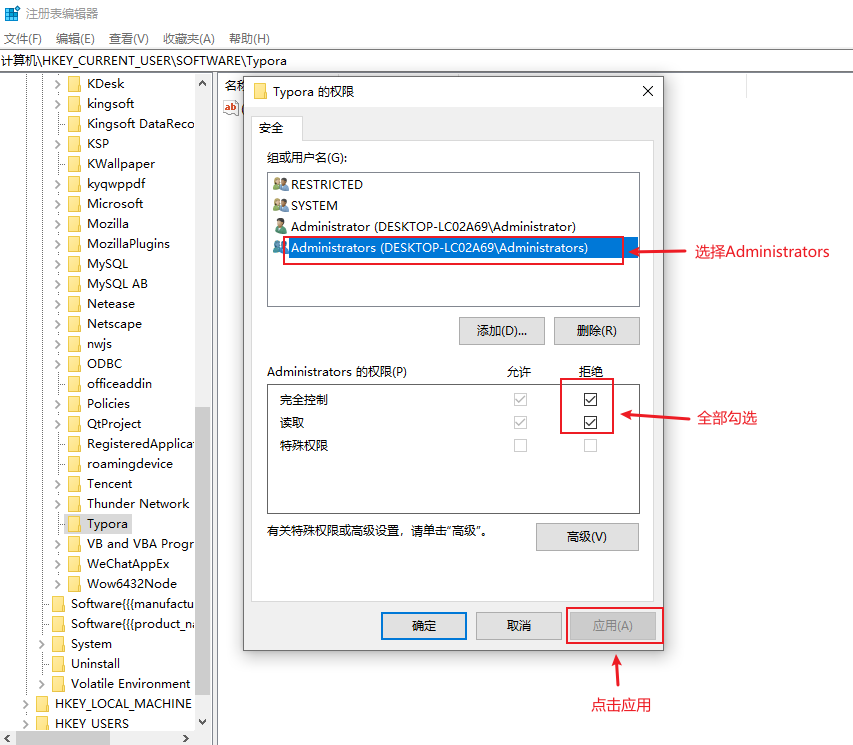853x745 pixels.
Task: Toggle allow checkbox for 读取
Action: click(520, 422)
